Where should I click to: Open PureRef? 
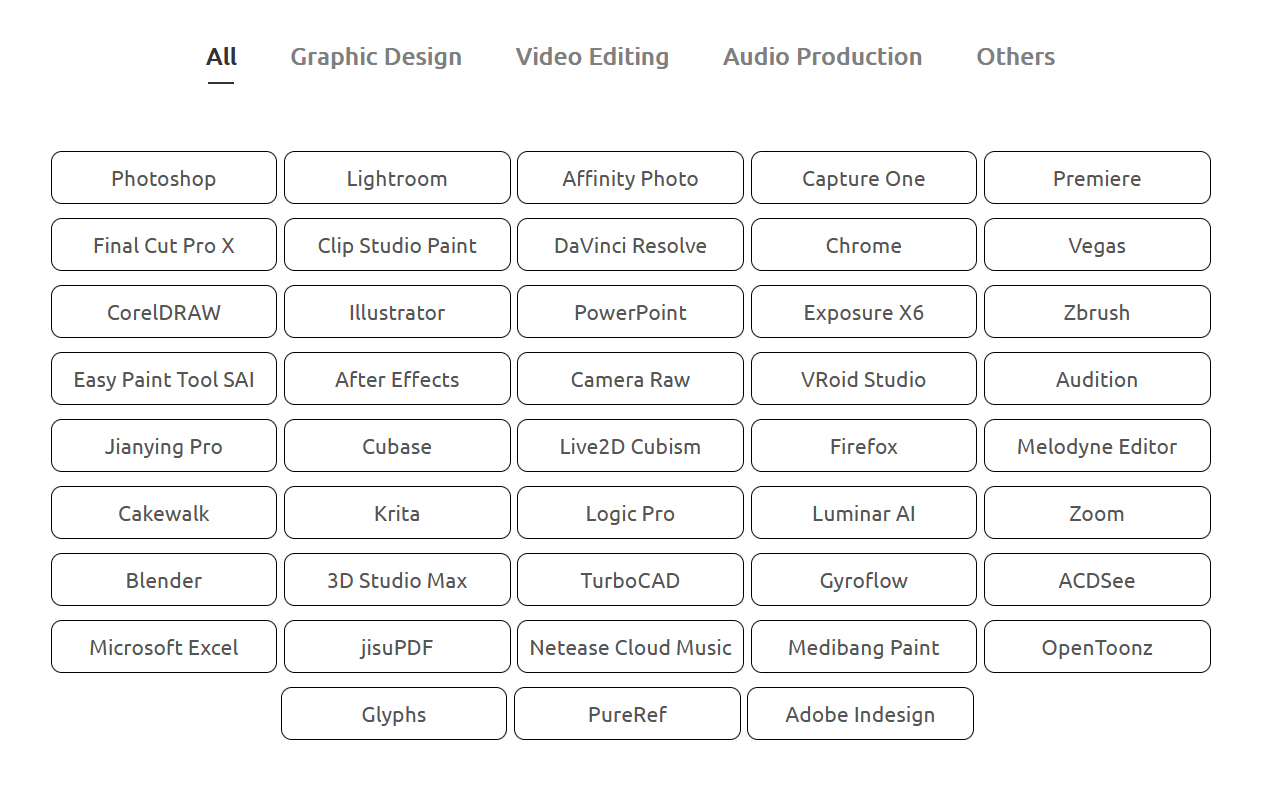(x=627, y=714)
